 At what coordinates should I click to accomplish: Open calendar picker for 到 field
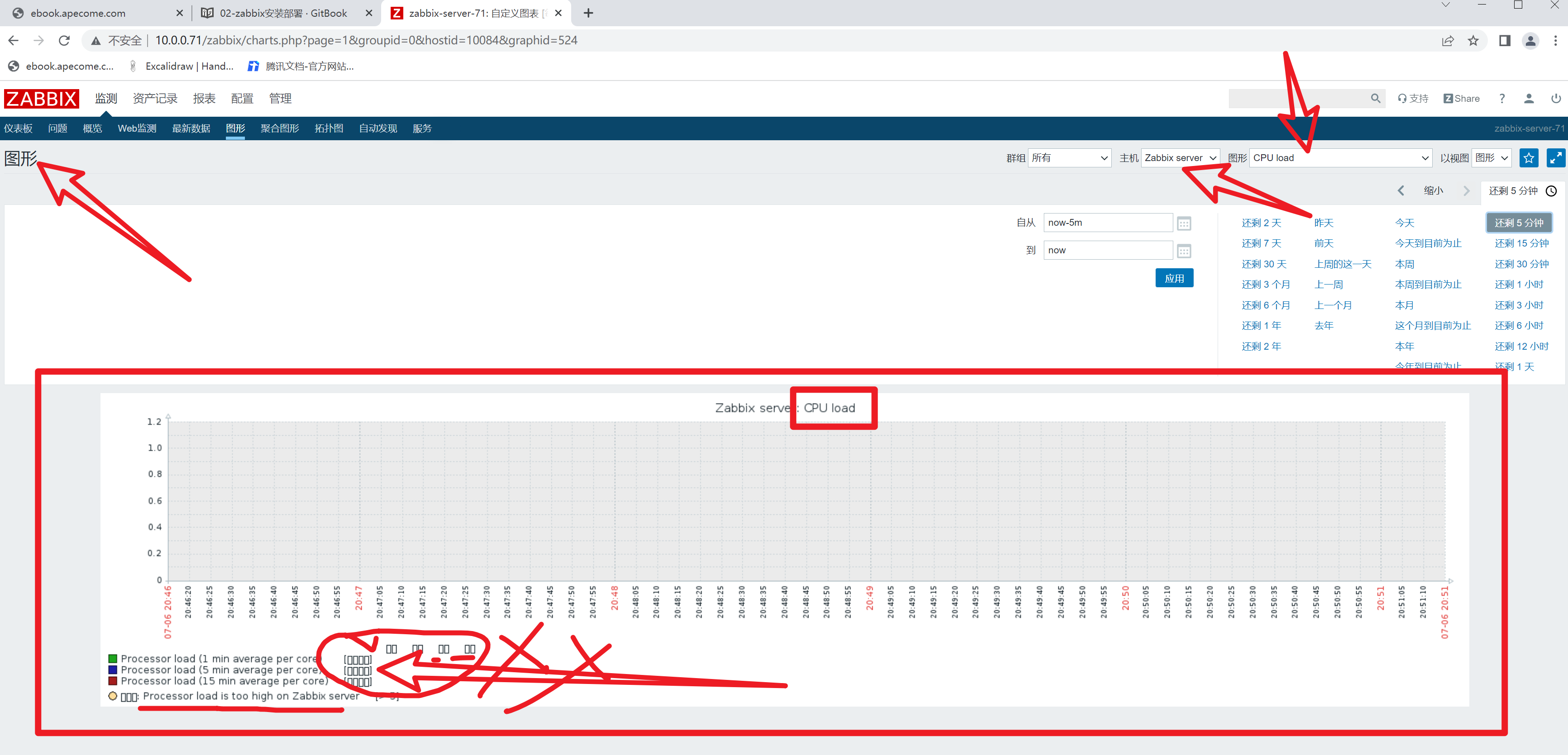pyautogui.click(x=1183, y=251)
